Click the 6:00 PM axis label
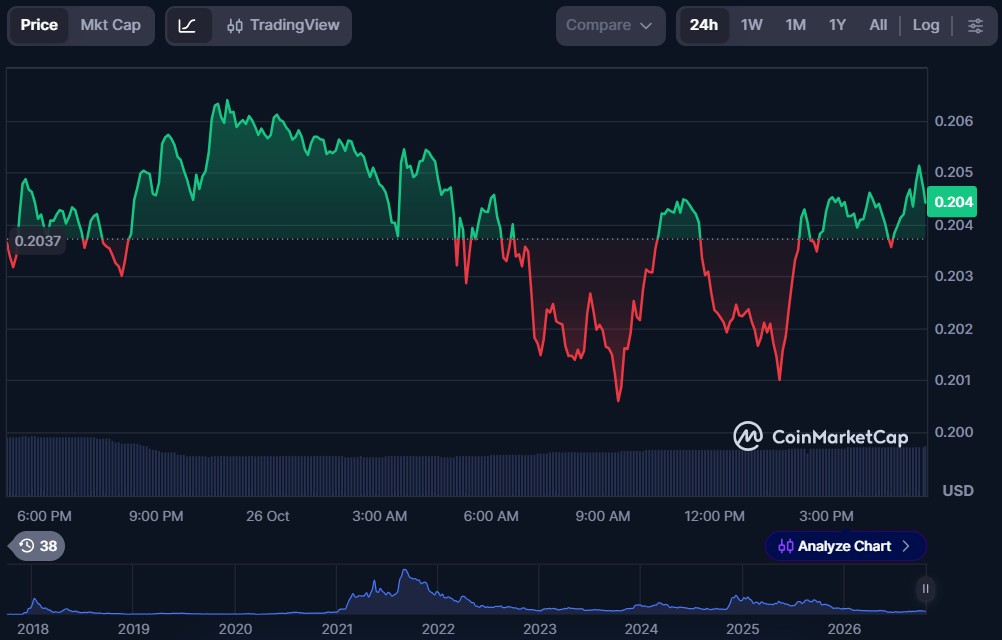The width and height of the screenshot is (1002, 640). [x=44, y=516]
